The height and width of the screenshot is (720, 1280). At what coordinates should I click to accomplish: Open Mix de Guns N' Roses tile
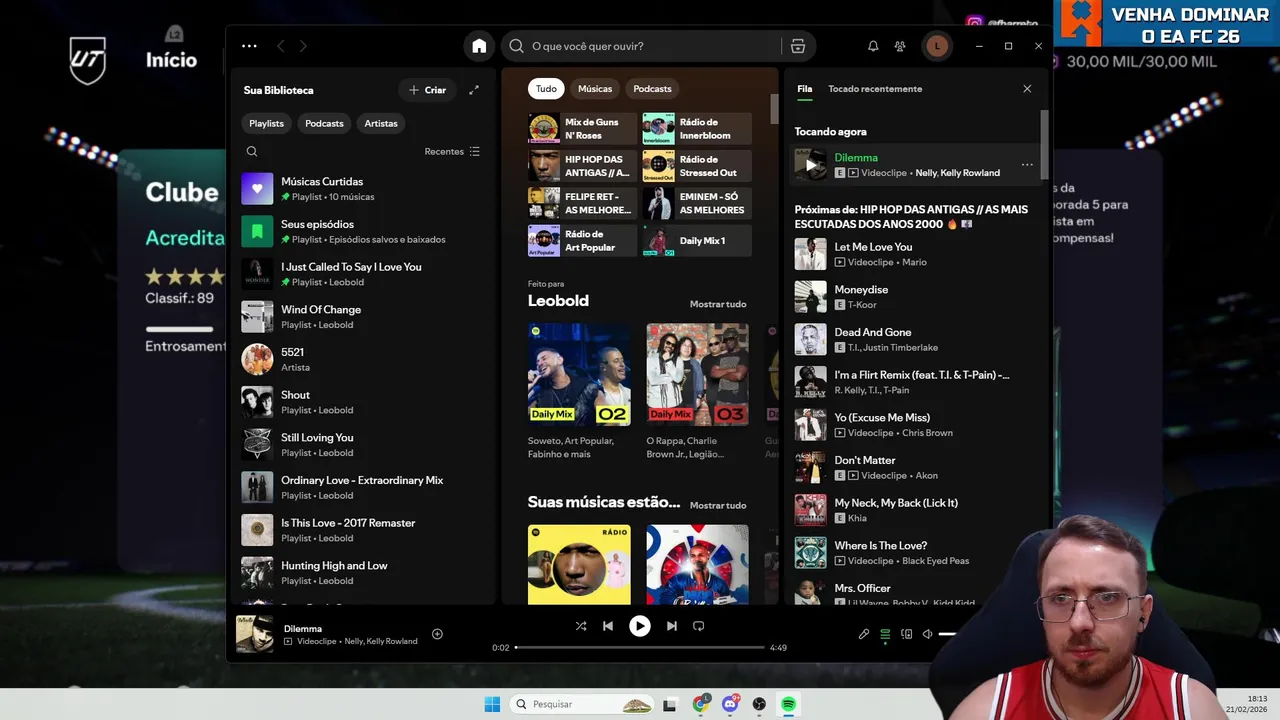[x=582, y=129]
